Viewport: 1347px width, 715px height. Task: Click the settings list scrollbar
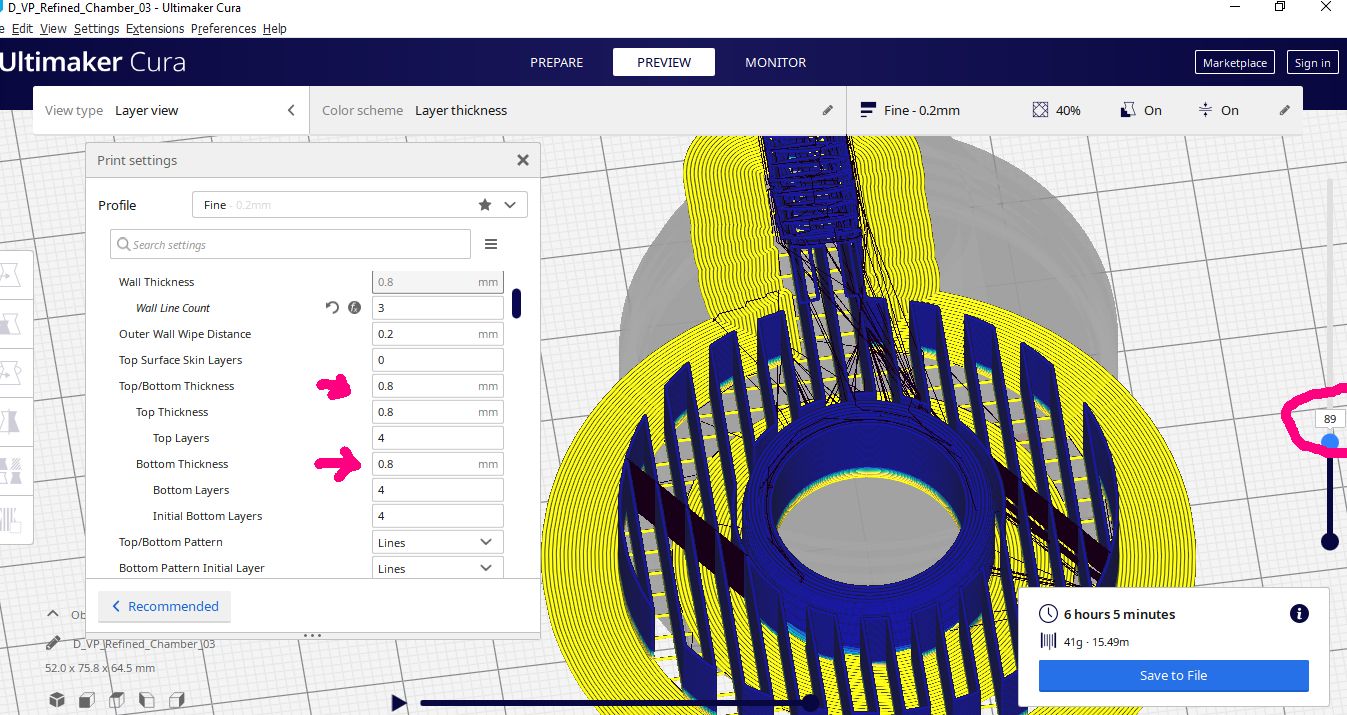tap(516, 303)
